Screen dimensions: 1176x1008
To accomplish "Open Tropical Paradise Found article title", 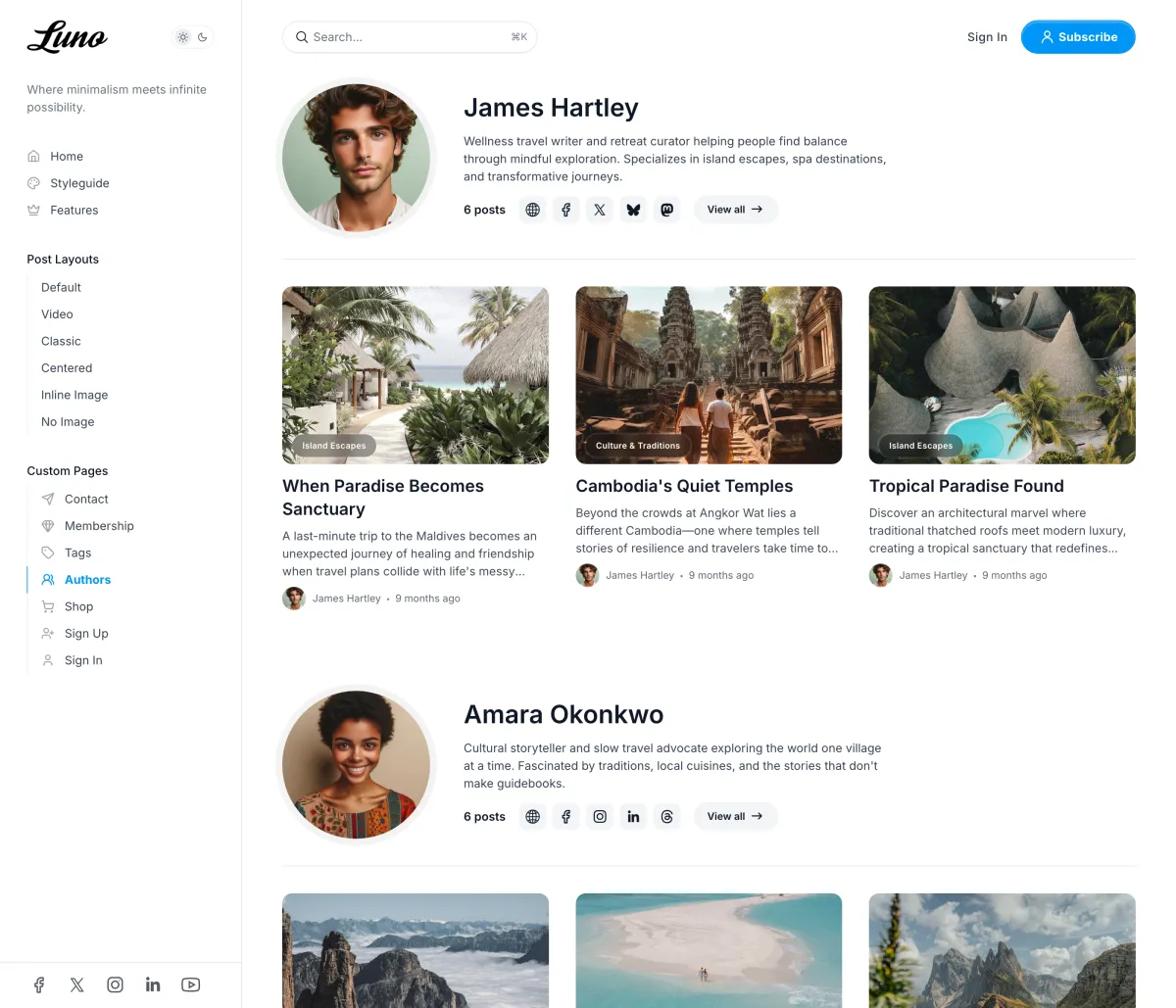I will coord(966,487).
